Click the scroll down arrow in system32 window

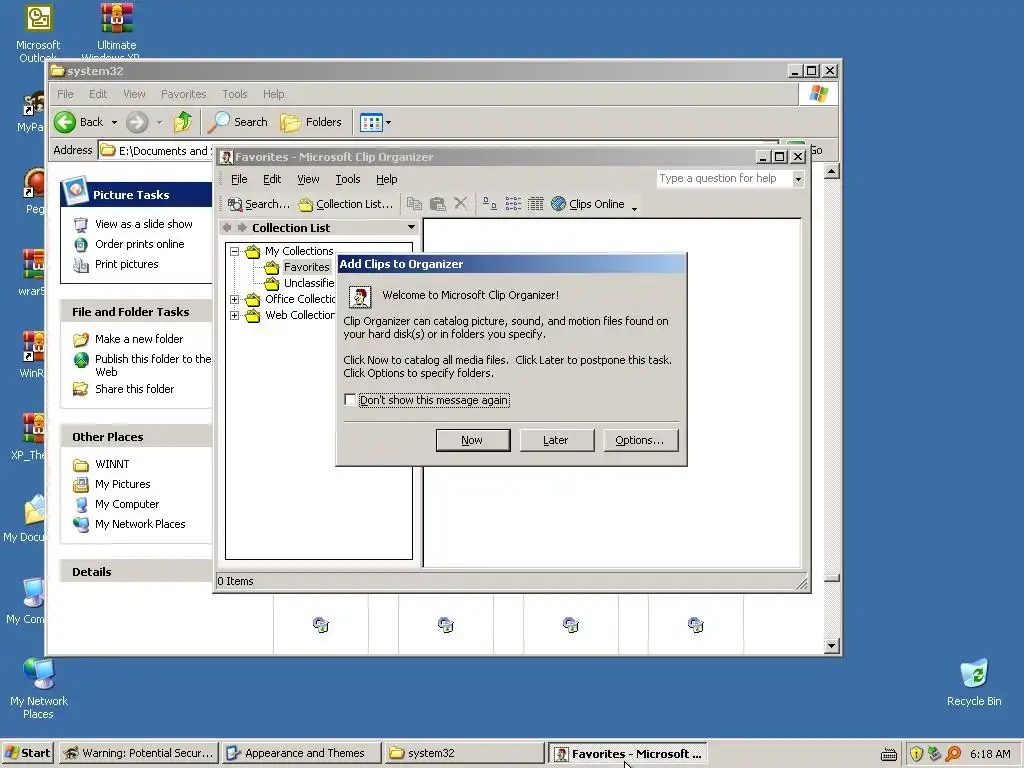click(x=831, y=646)
